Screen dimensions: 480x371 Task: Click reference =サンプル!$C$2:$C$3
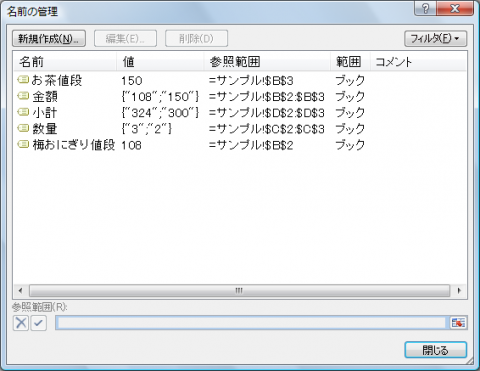pyautogui.click(x=267, y=129)
